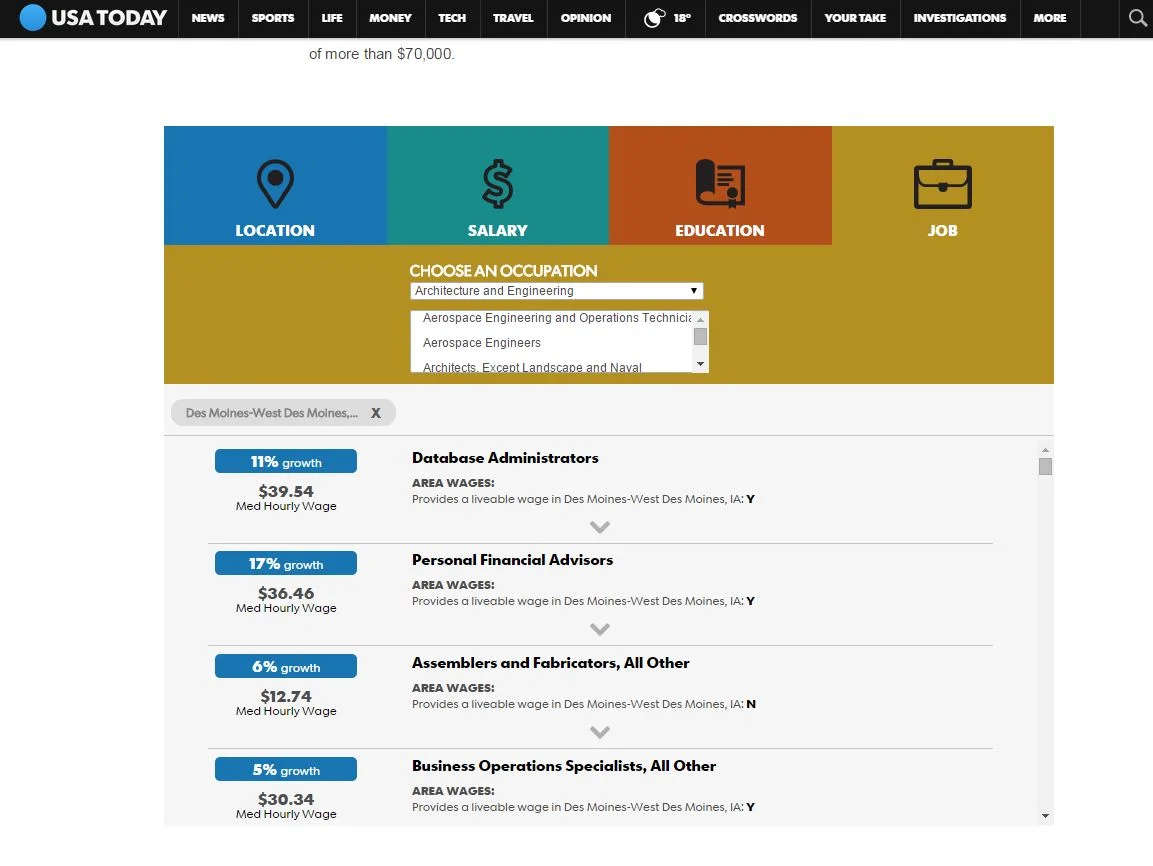This screenshot has width=1153, height=866.
Task: Click results list scroll up arrow
Action: [x=1045, y=450]
